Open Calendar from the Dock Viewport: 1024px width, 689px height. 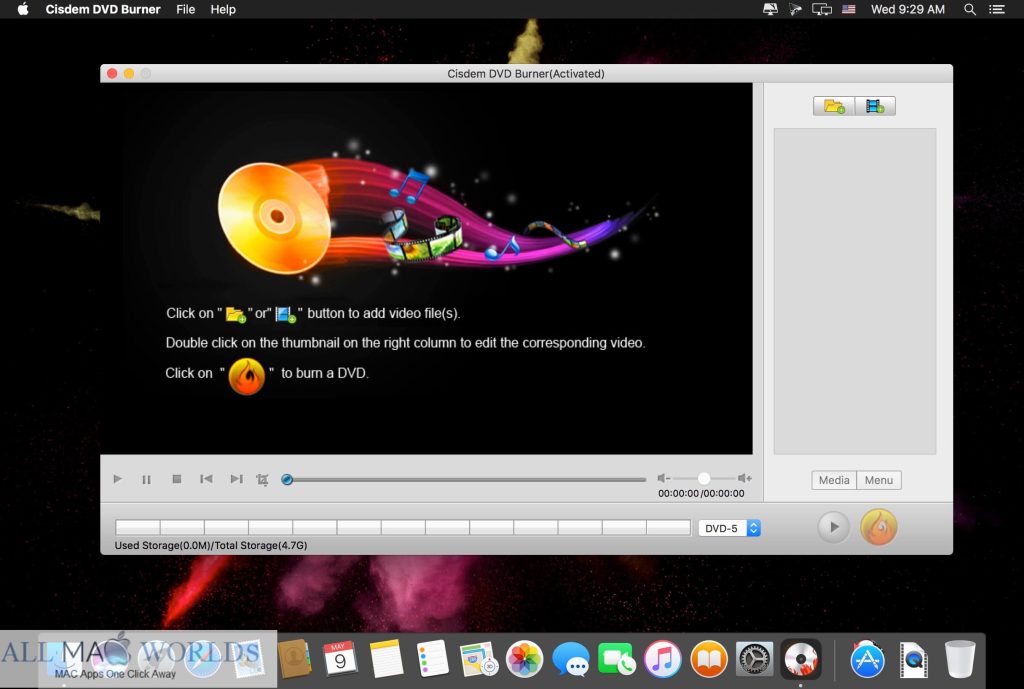[x=340, y=658]
